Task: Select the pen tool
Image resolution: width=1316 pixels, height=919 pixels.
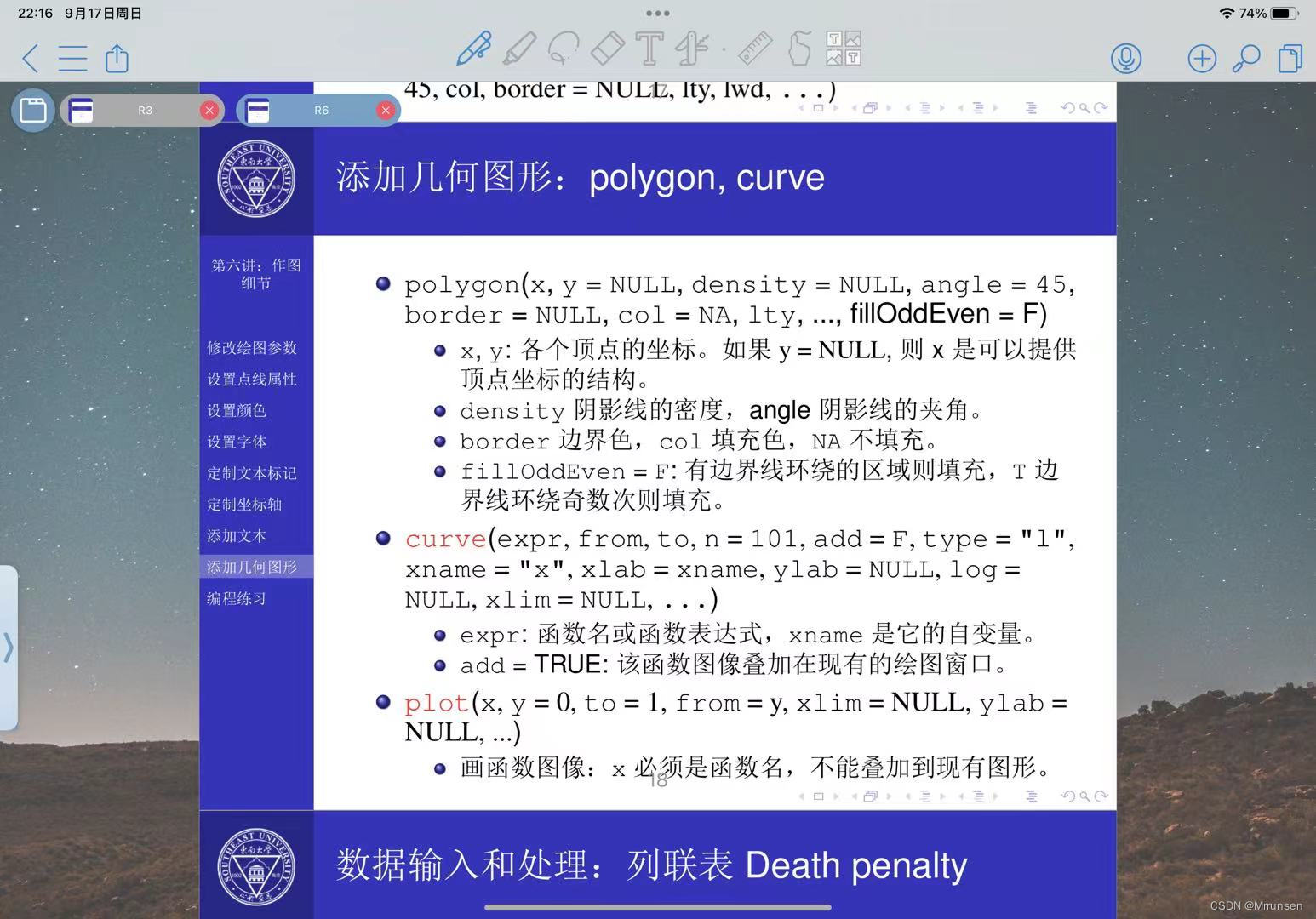Action: (x=474, y=48)
